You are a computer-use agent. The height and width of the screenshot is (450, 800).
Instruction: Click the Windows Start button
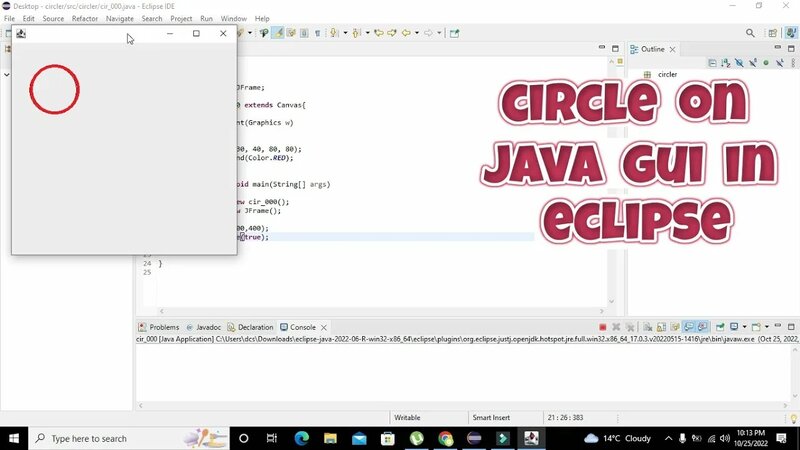(14, 438)
